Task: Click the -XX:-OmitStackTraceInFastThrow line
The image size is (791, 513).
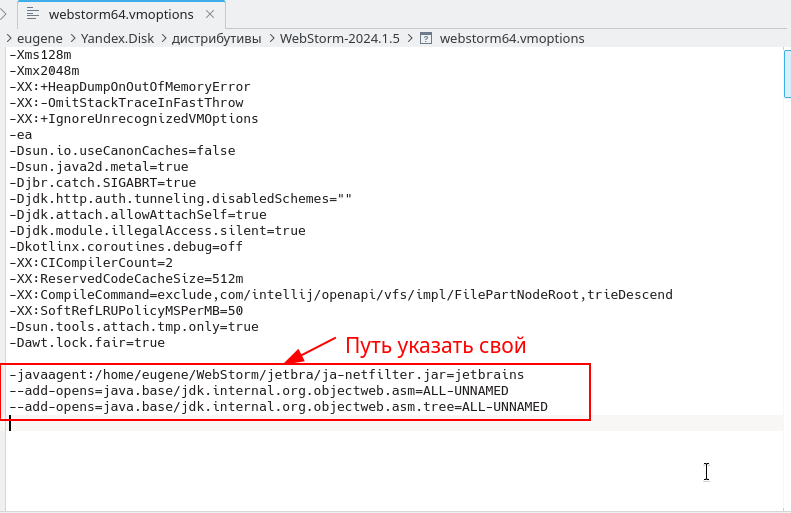Action: [126, 102]
